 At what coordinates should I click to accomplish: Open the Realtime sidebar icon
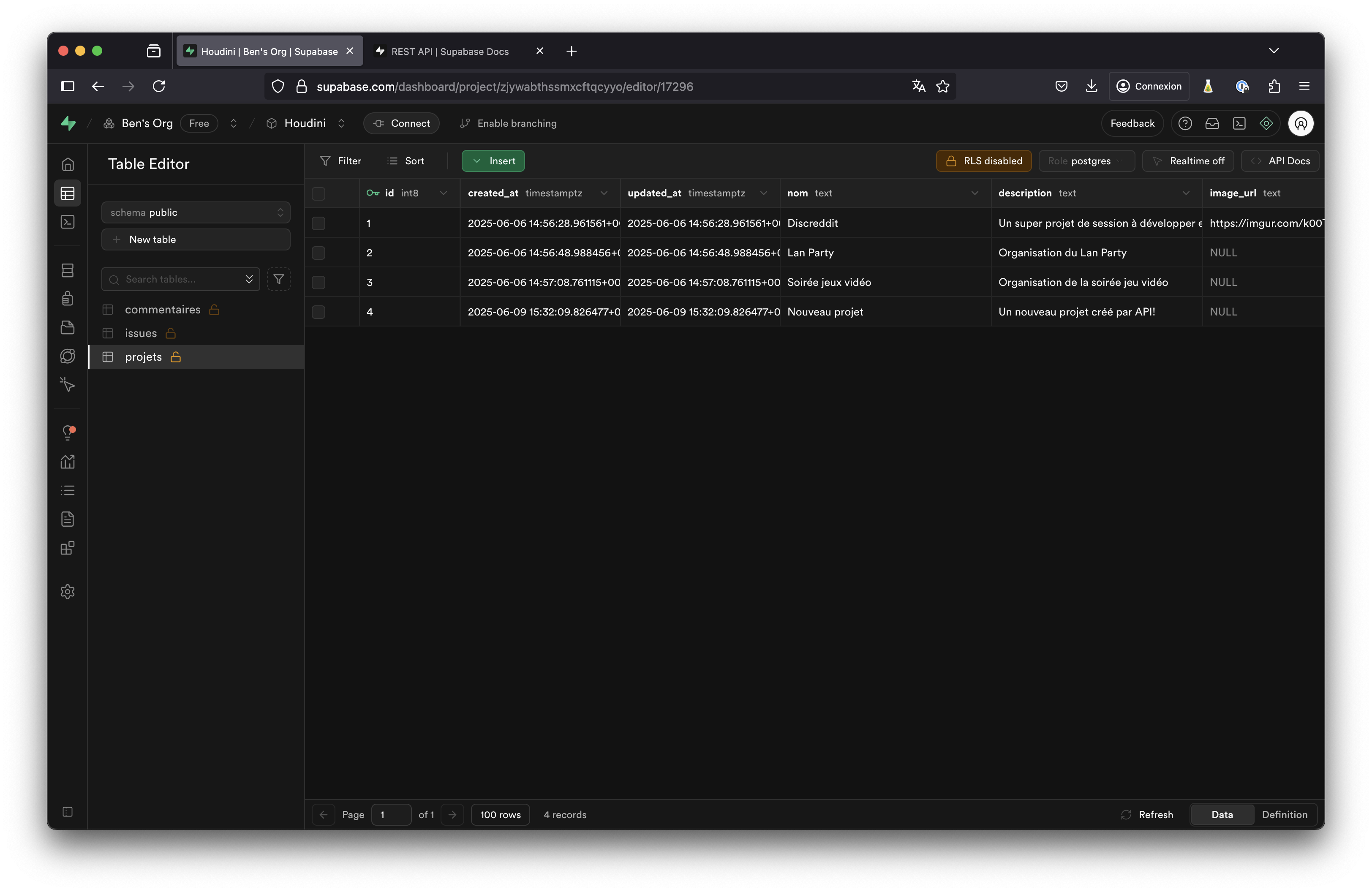(68, 385)
